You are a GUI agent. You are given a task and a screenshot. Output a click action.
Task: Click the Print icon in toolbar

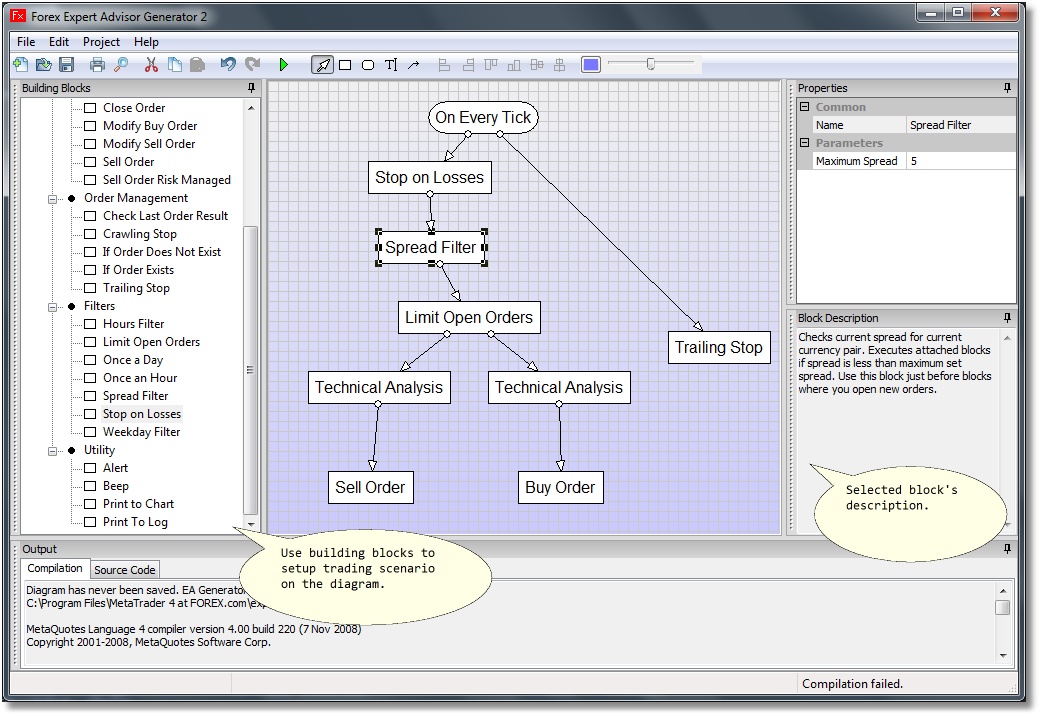(97, 65)
